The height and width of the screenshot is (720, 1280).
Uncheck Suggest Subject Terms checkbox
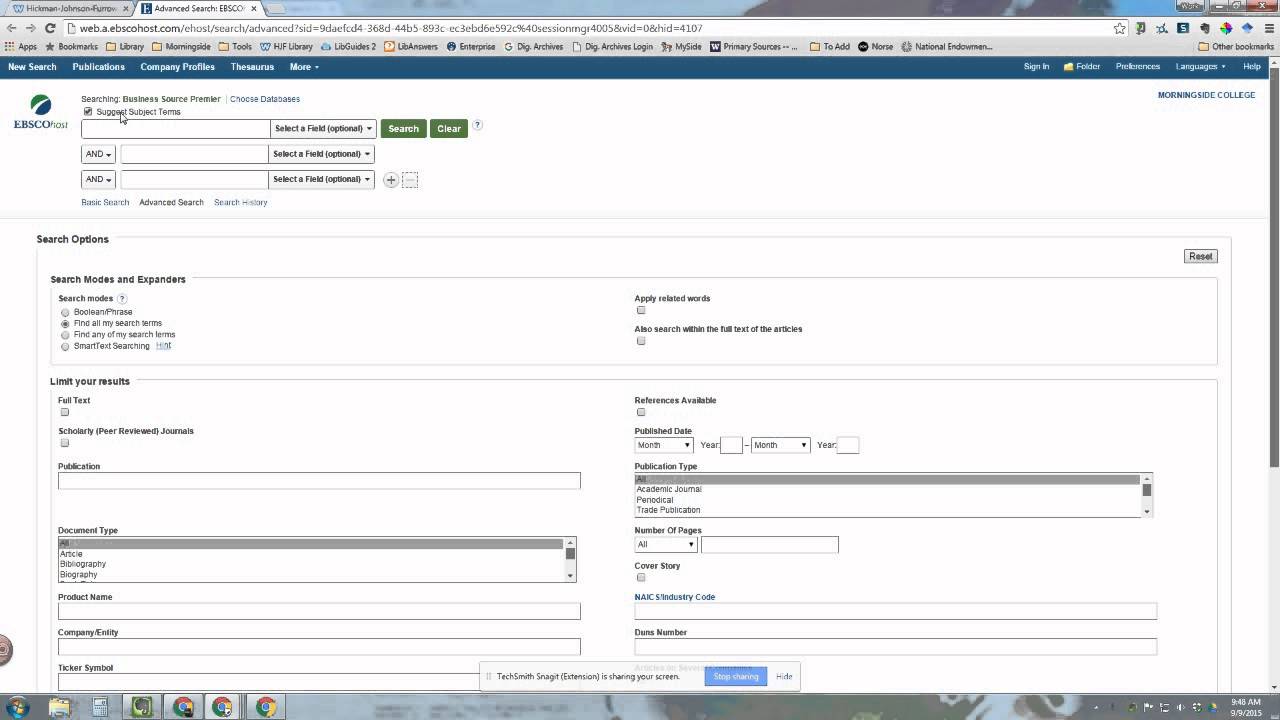88,112
